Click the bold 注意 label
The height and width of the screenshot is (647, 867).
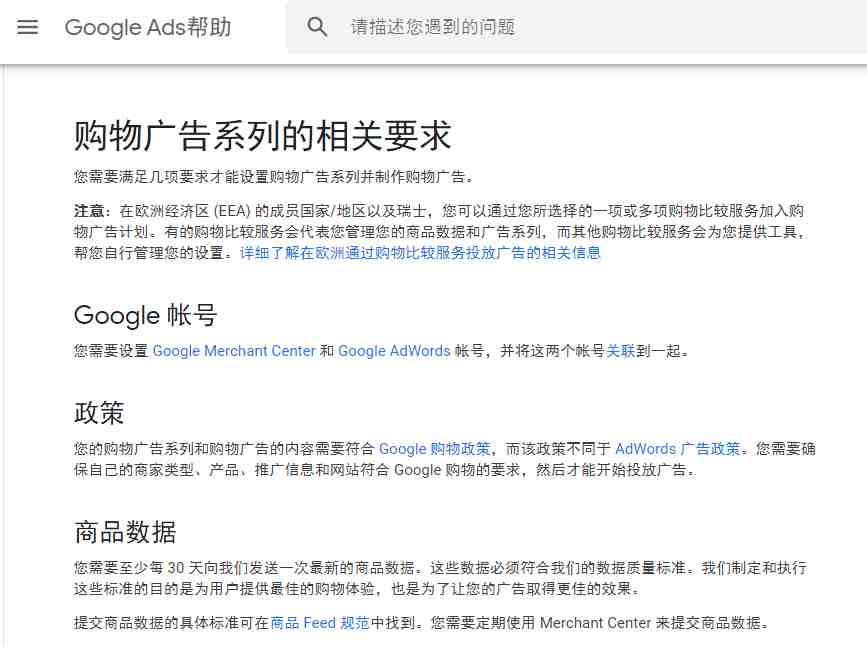(x=89, y=211)
